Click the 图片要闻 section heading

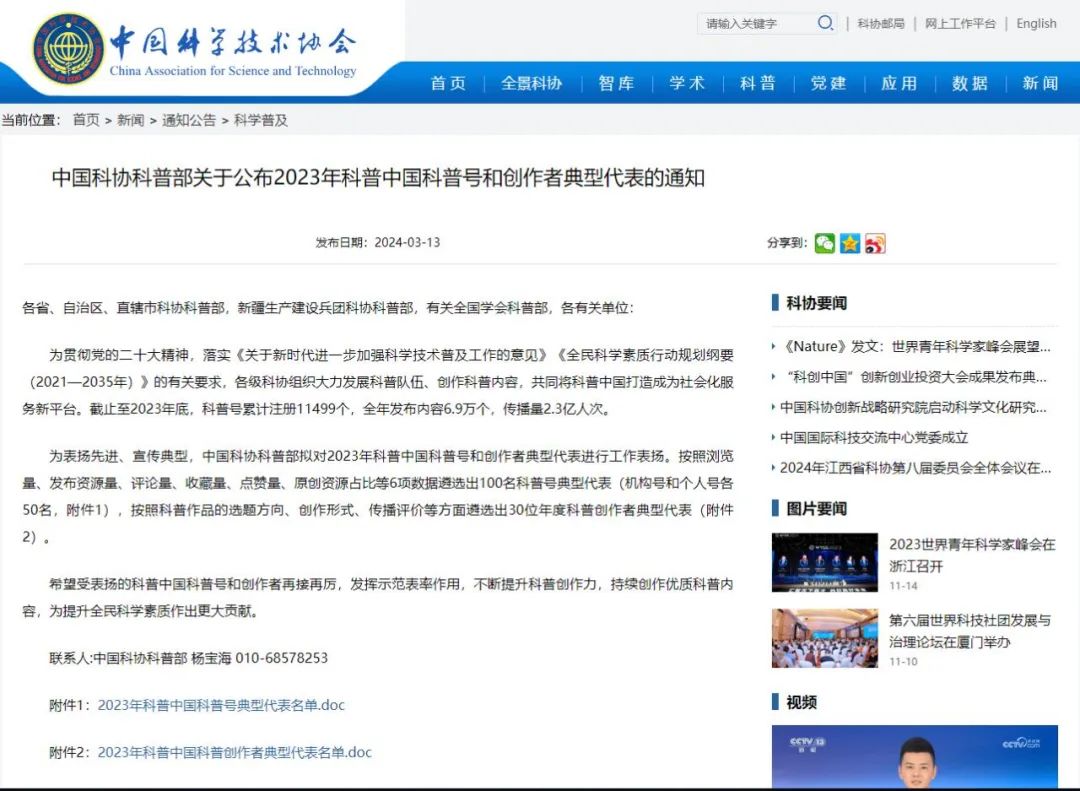(816, 508)
